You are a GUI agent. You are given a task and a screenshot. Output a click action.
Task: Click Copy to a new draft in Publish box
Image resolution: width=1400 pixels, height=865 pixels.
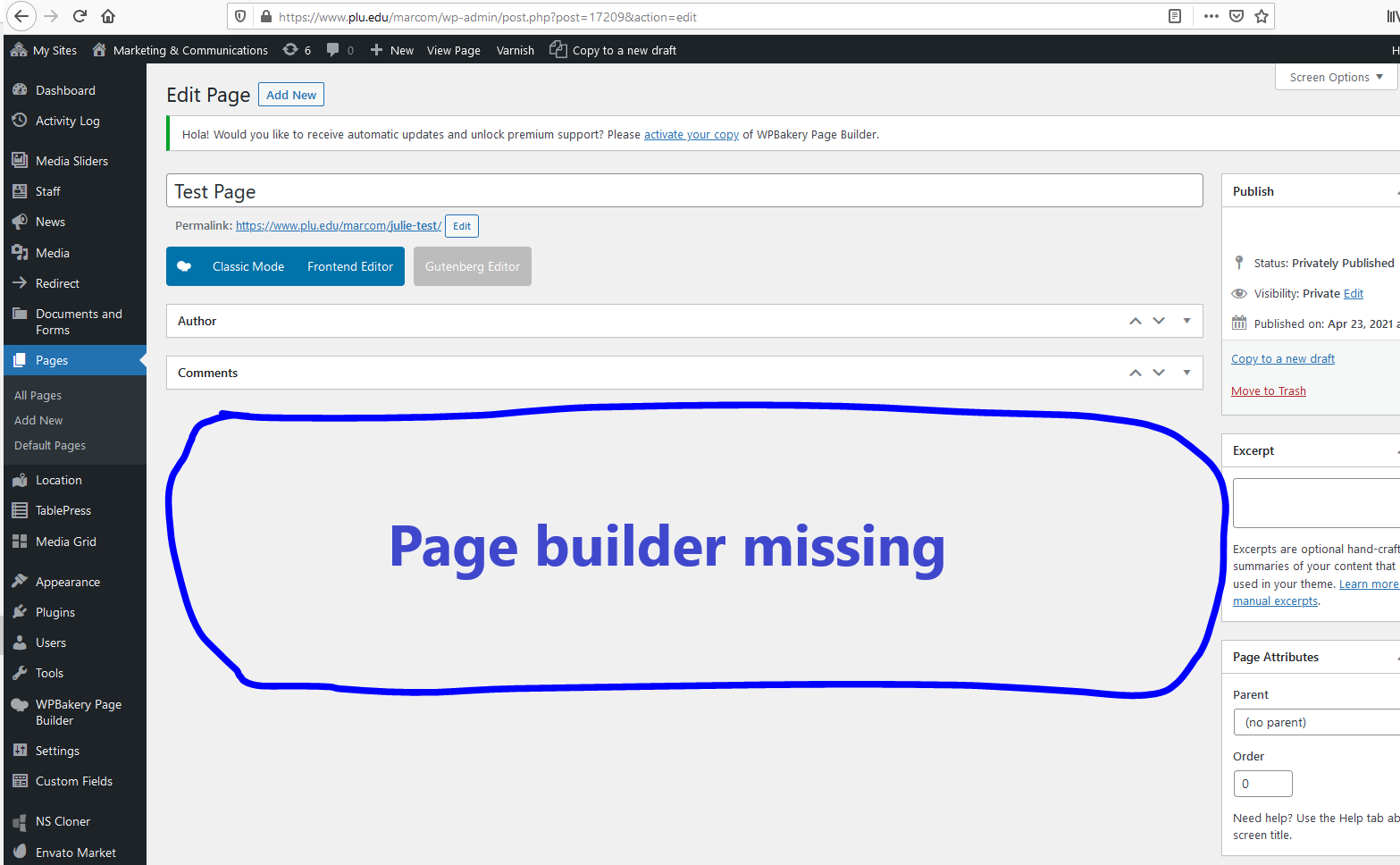(x=1283, y=358)
